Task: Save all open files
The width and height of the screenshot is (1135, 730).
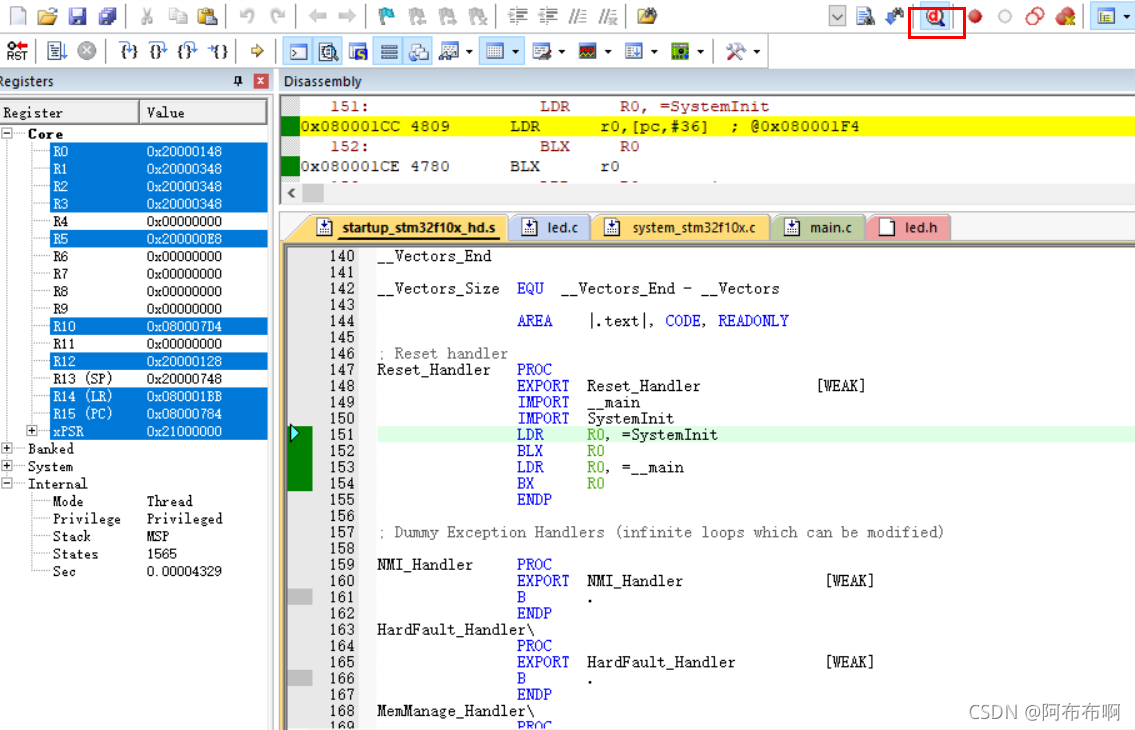Action: pos(107,16)
